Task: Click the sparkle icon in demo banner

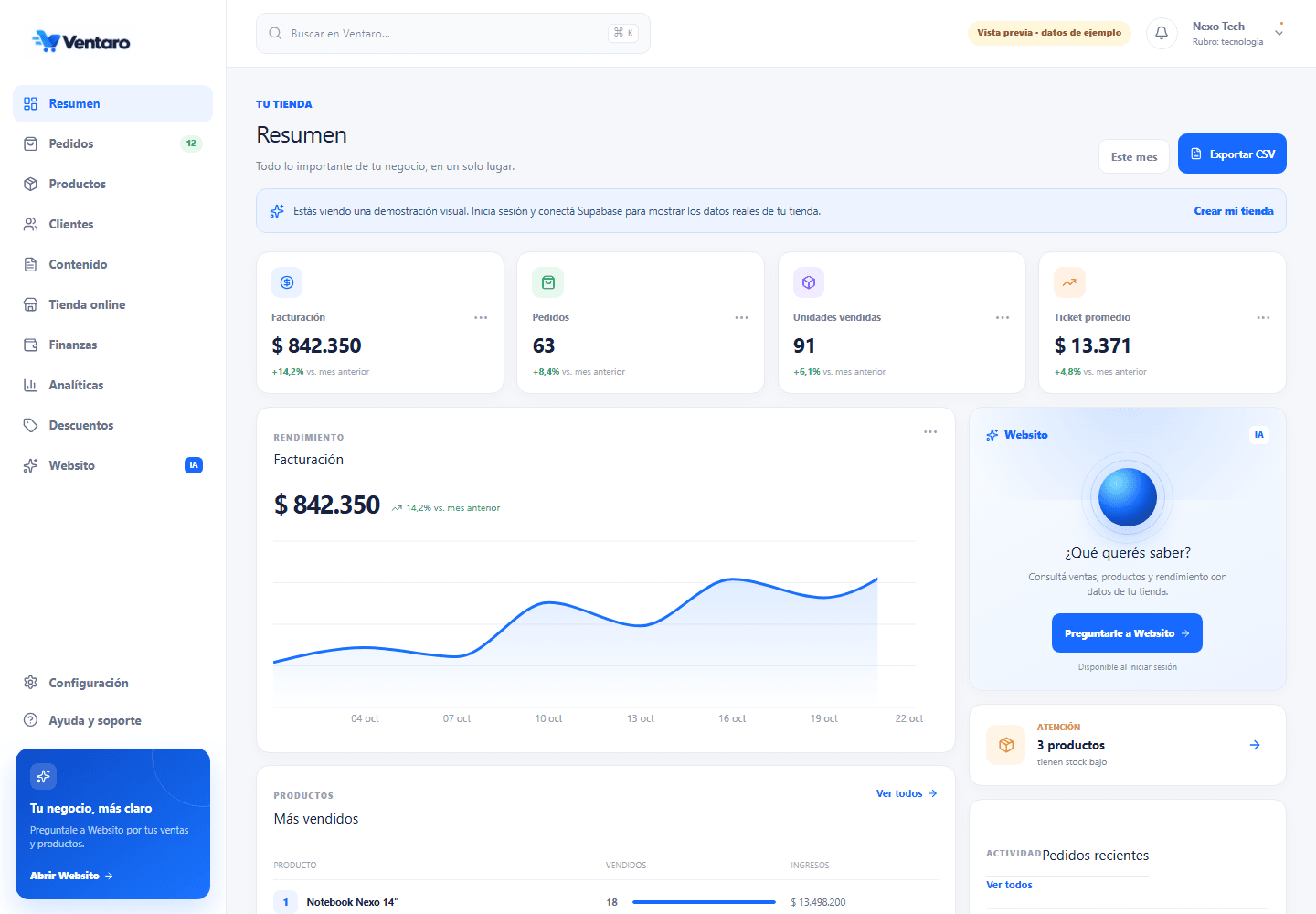Action: point(277,211)
